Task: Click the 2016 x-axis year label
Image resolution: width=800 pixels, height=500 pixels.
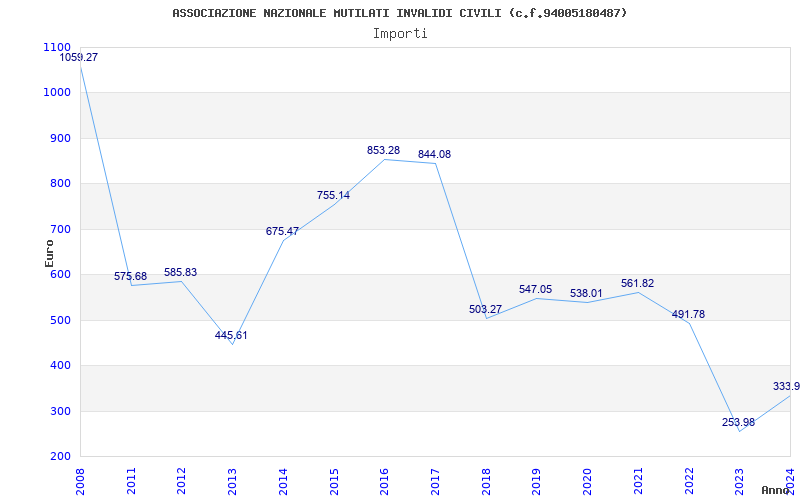Action: 385,481
